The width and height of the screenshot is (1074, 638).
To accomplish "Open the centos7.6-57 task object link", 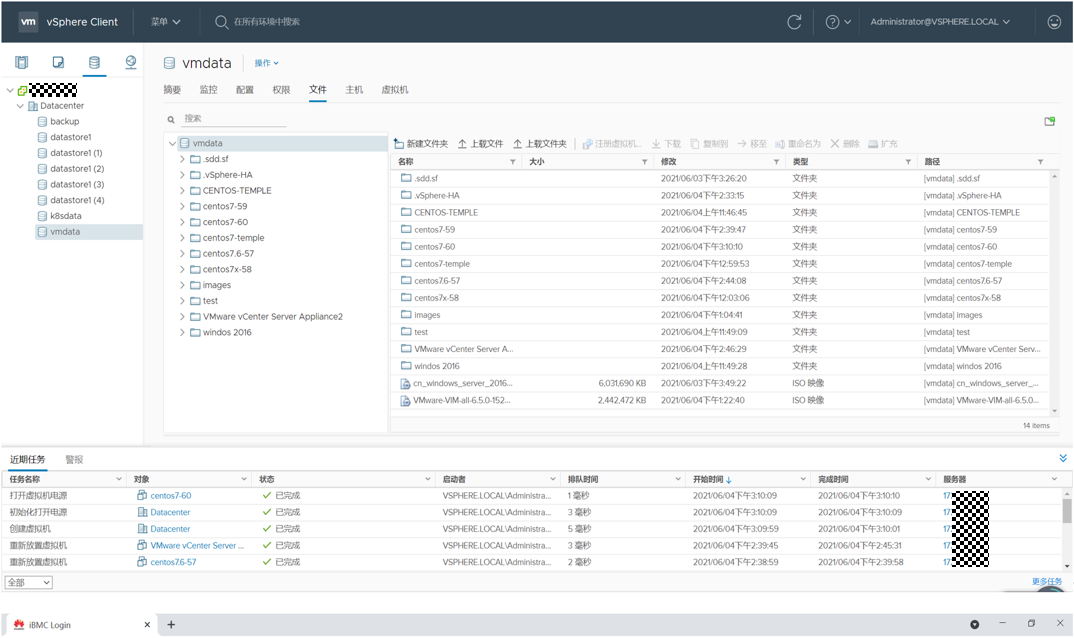I will (x=173, y=562).
